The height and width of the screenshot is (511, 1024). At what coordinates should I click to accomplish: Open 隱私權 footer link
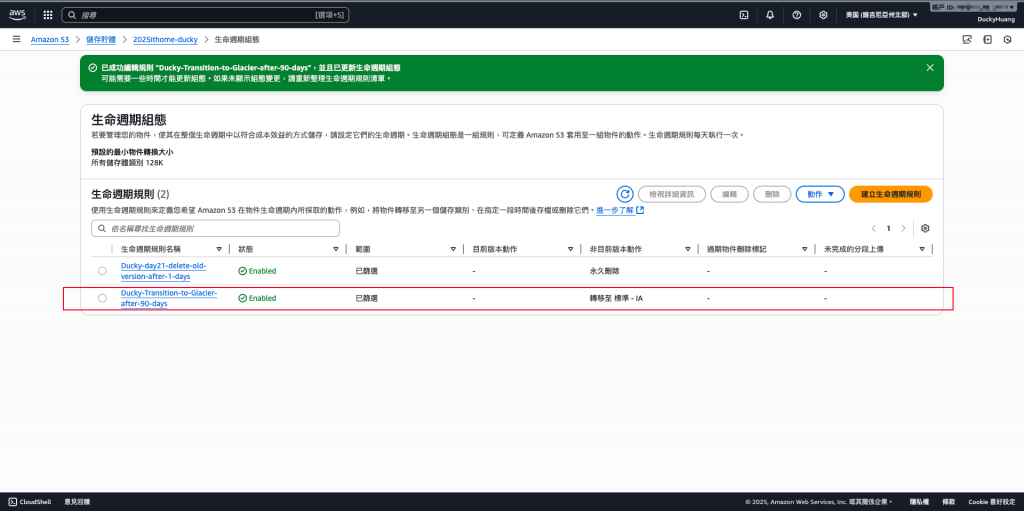click(x=918, y=502)
